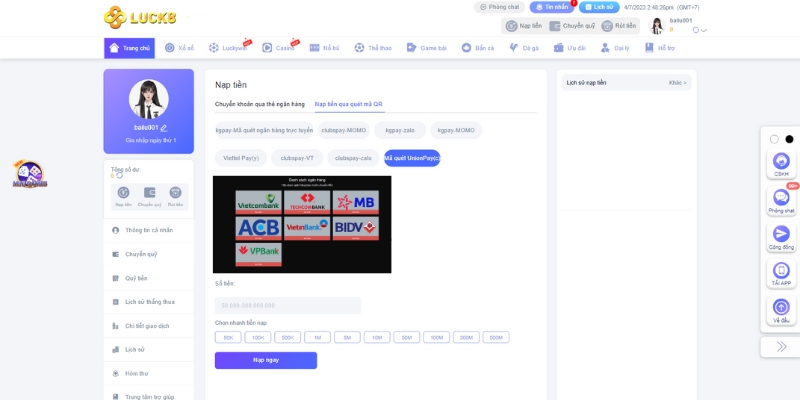The height and width of the screenshot is (400, 800).
Task: Focus the Số tiền amount input field
Action: (x=288, y=306)
